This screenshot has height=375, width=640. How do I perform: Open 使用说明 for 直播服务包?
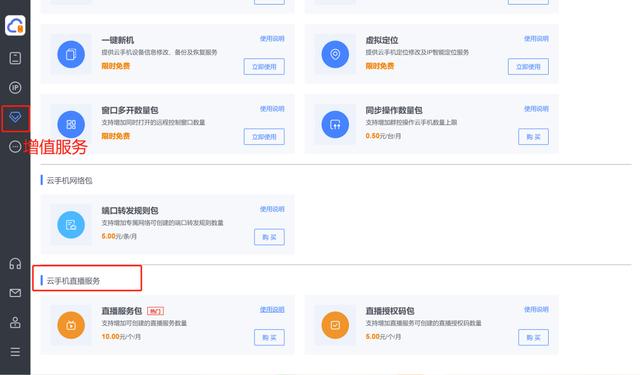click(x=272, y=310)
